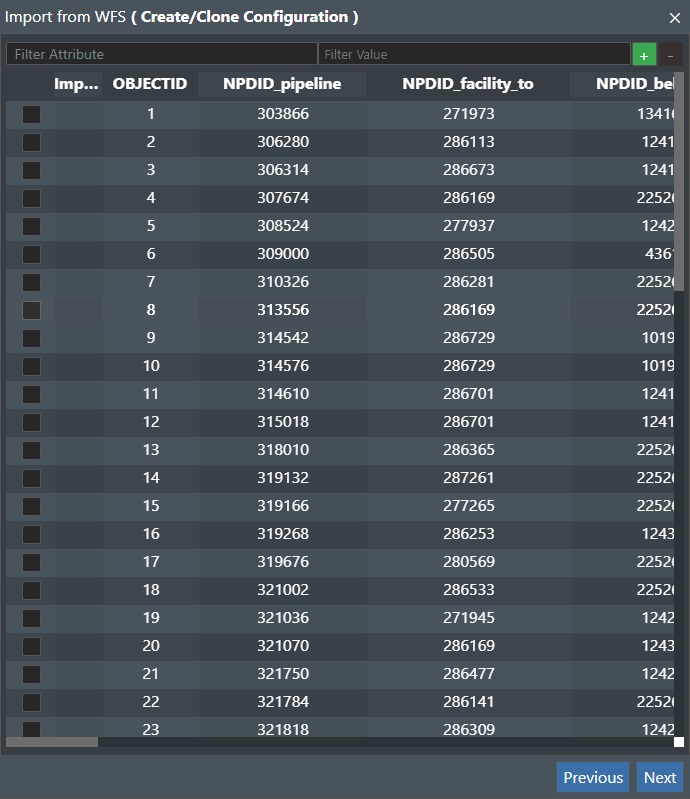
Task: Tick the checkbox for row OBJECTID 5
Action: (x=32, y=226)
